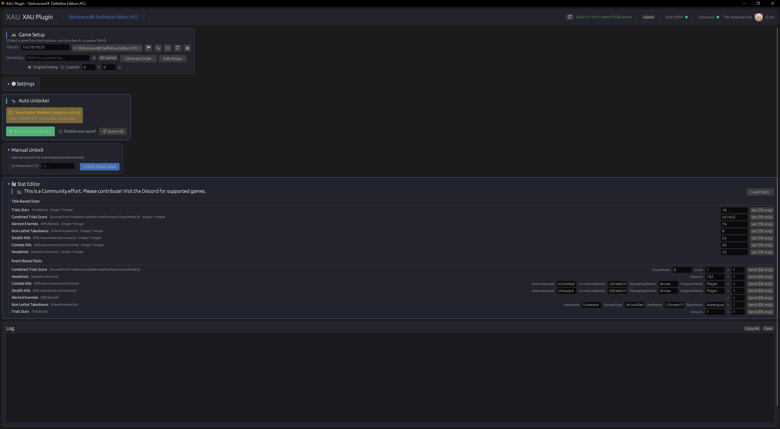Click the custom hours input field
This screenshot has height=429, width=780.
[89, 67]
